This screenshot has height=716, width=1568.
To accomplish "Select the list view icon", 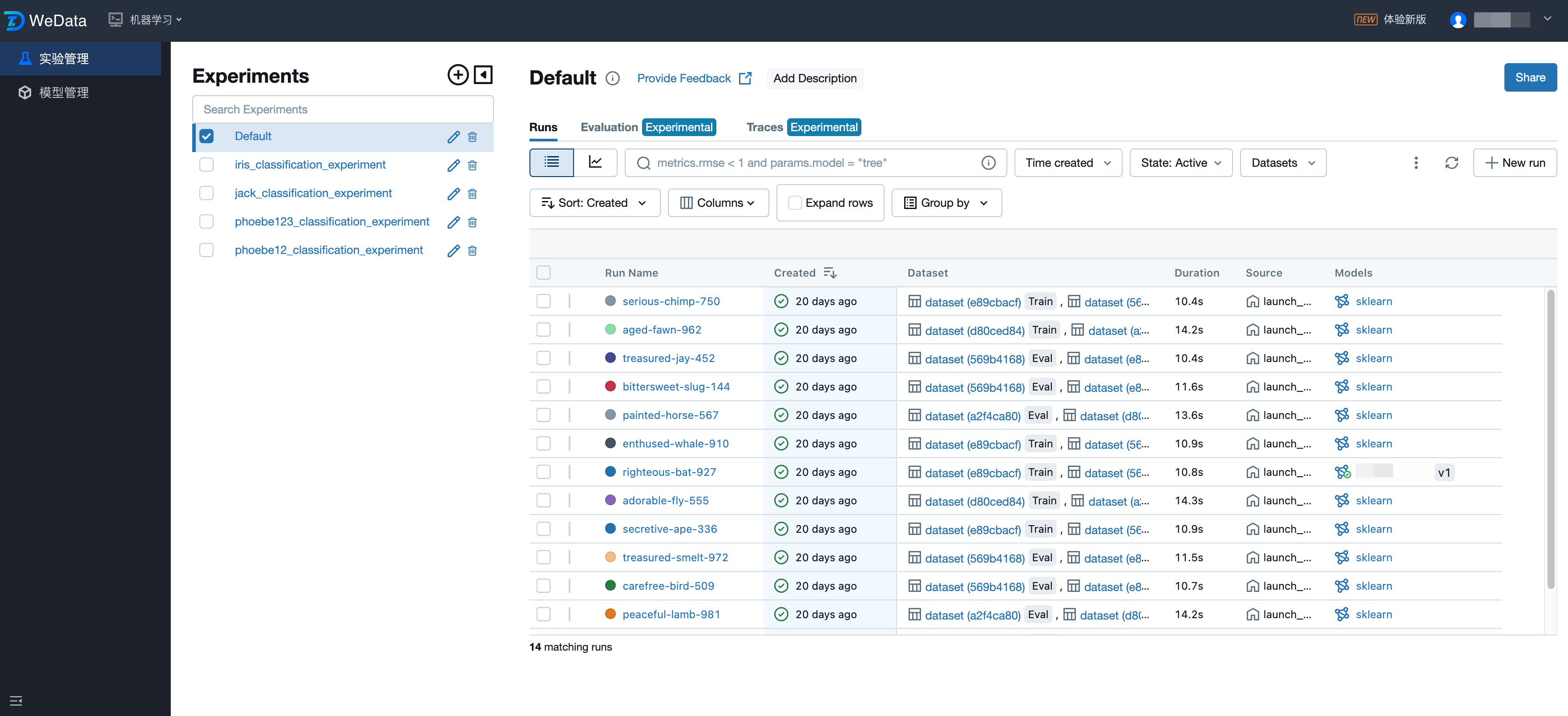I will 551,162.
